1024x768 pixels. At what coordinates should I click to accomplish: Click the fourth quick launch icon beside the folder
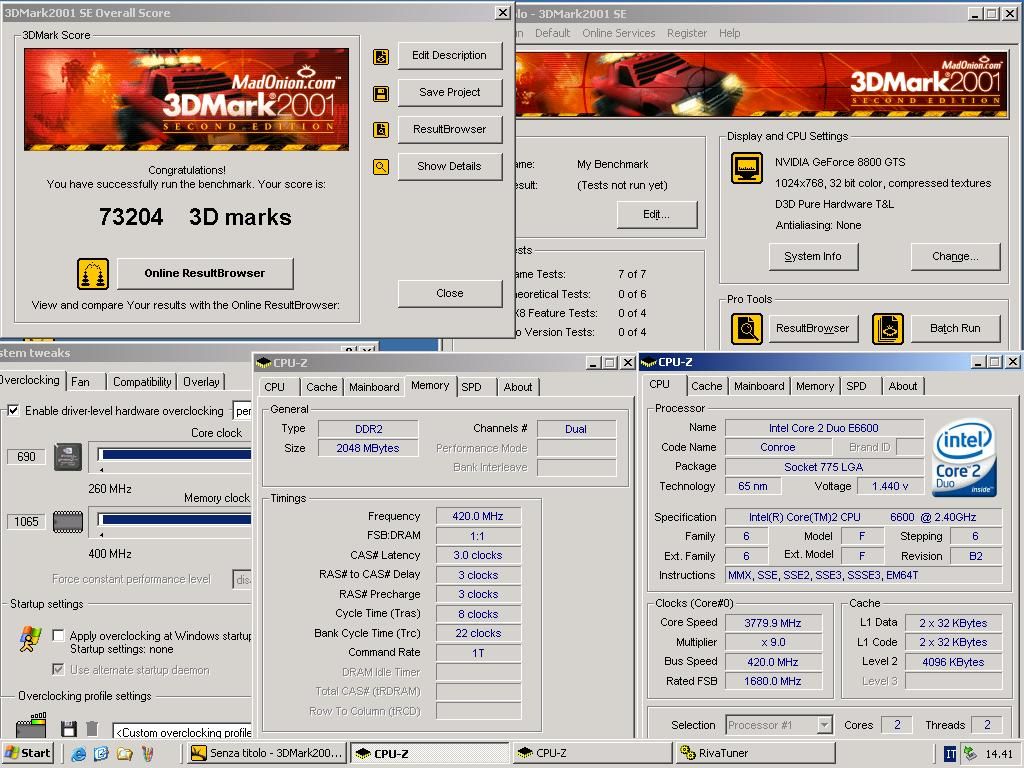point(148,754)
